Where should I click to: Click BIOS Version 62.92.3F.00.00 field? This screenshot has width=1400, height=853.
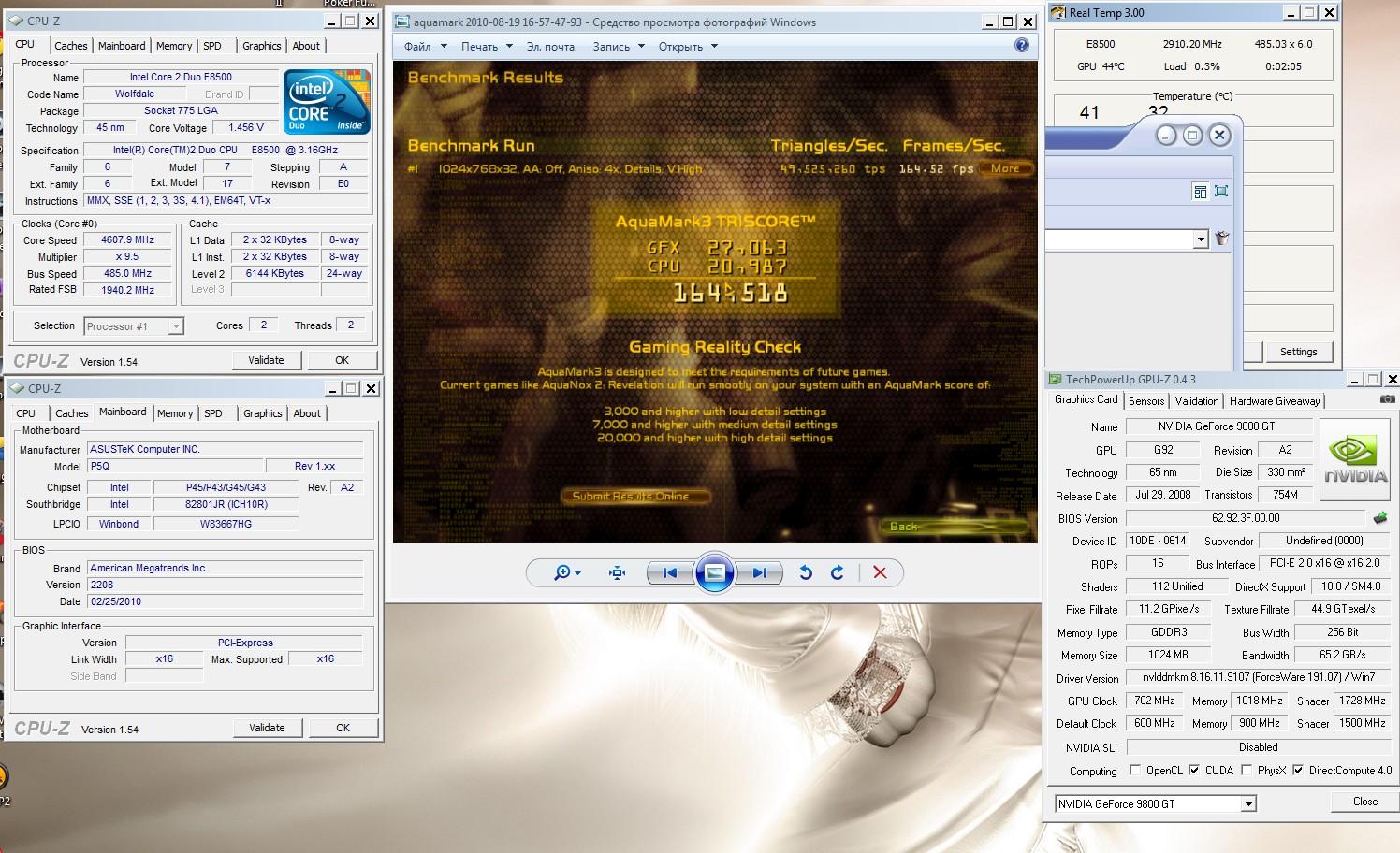click(x=1246, y=517)
